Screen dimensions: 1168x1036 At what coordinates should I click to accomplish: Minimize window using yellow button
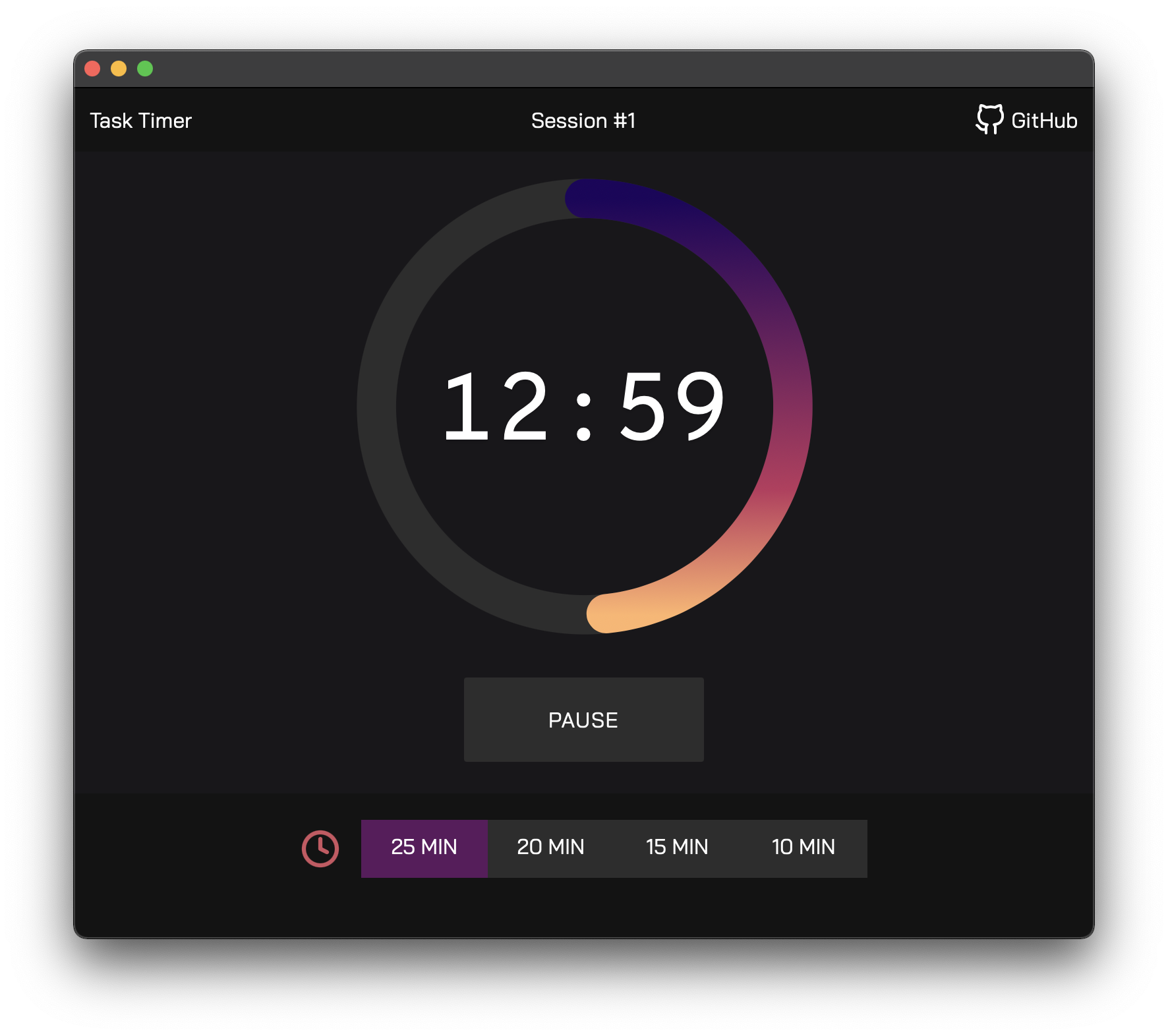click(x=119, y=69)
